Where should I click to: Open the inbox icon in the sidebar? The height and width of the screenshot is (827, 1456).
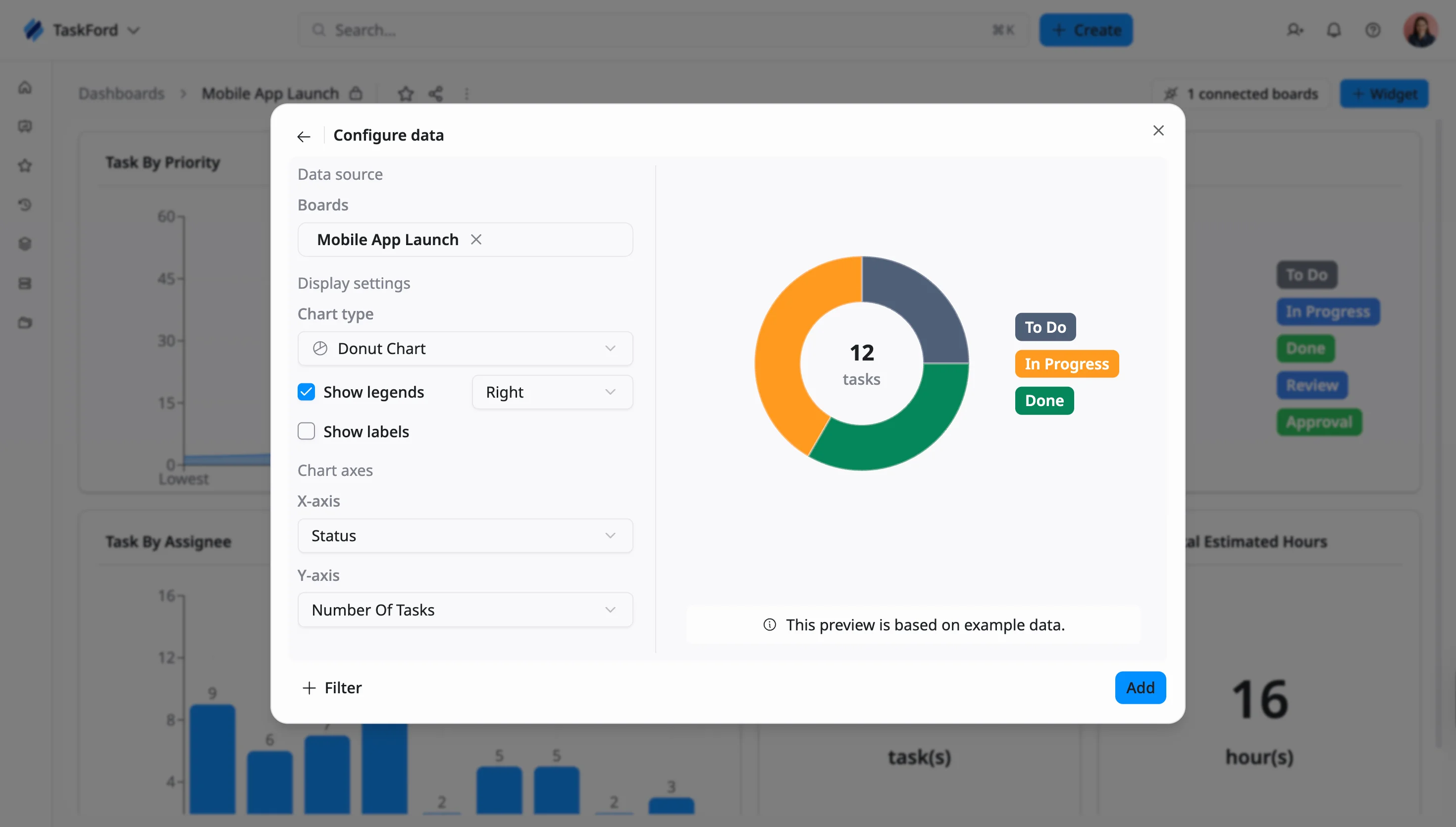coord(25,127)
